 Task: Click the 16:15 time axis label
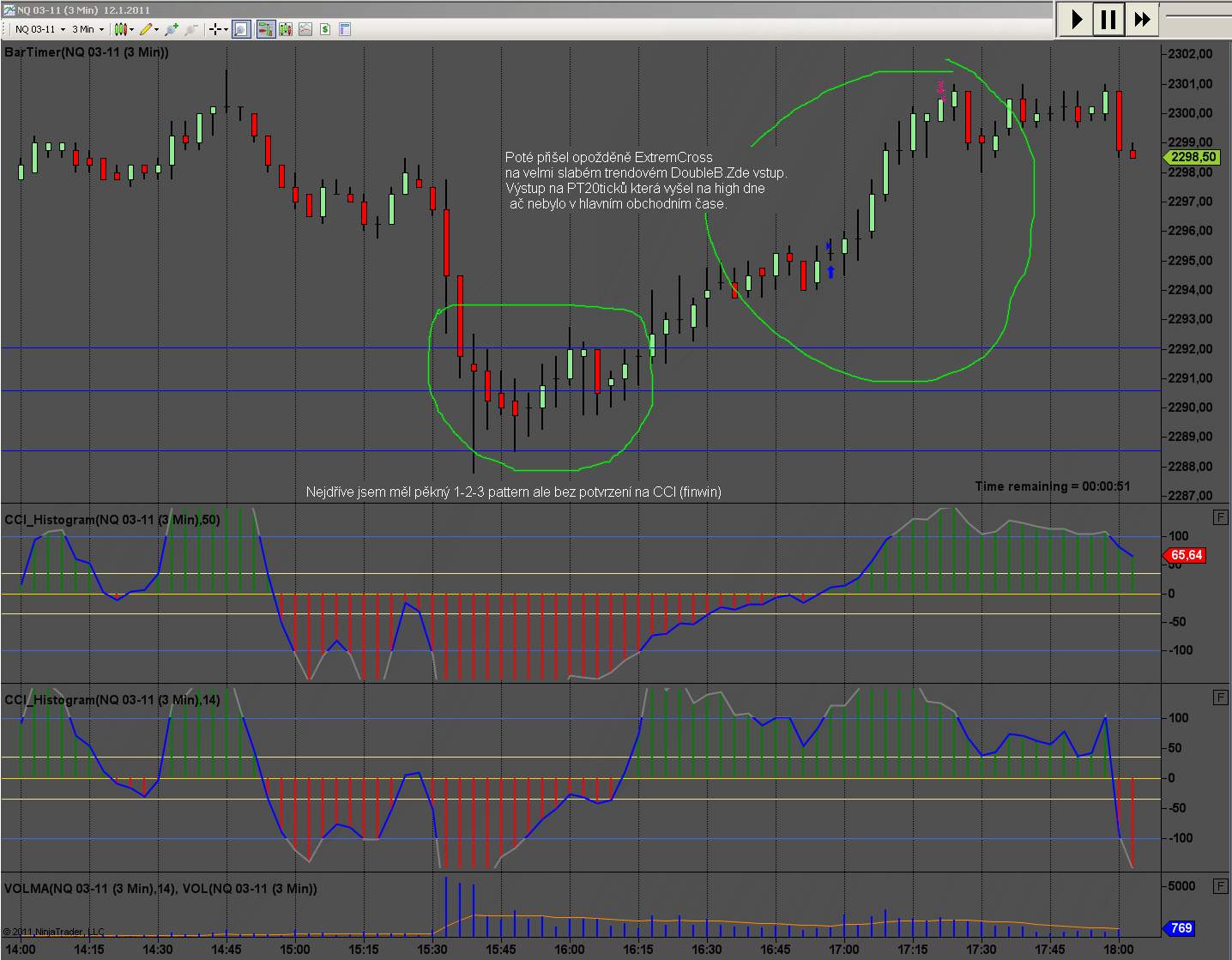[x=638, y=950]
